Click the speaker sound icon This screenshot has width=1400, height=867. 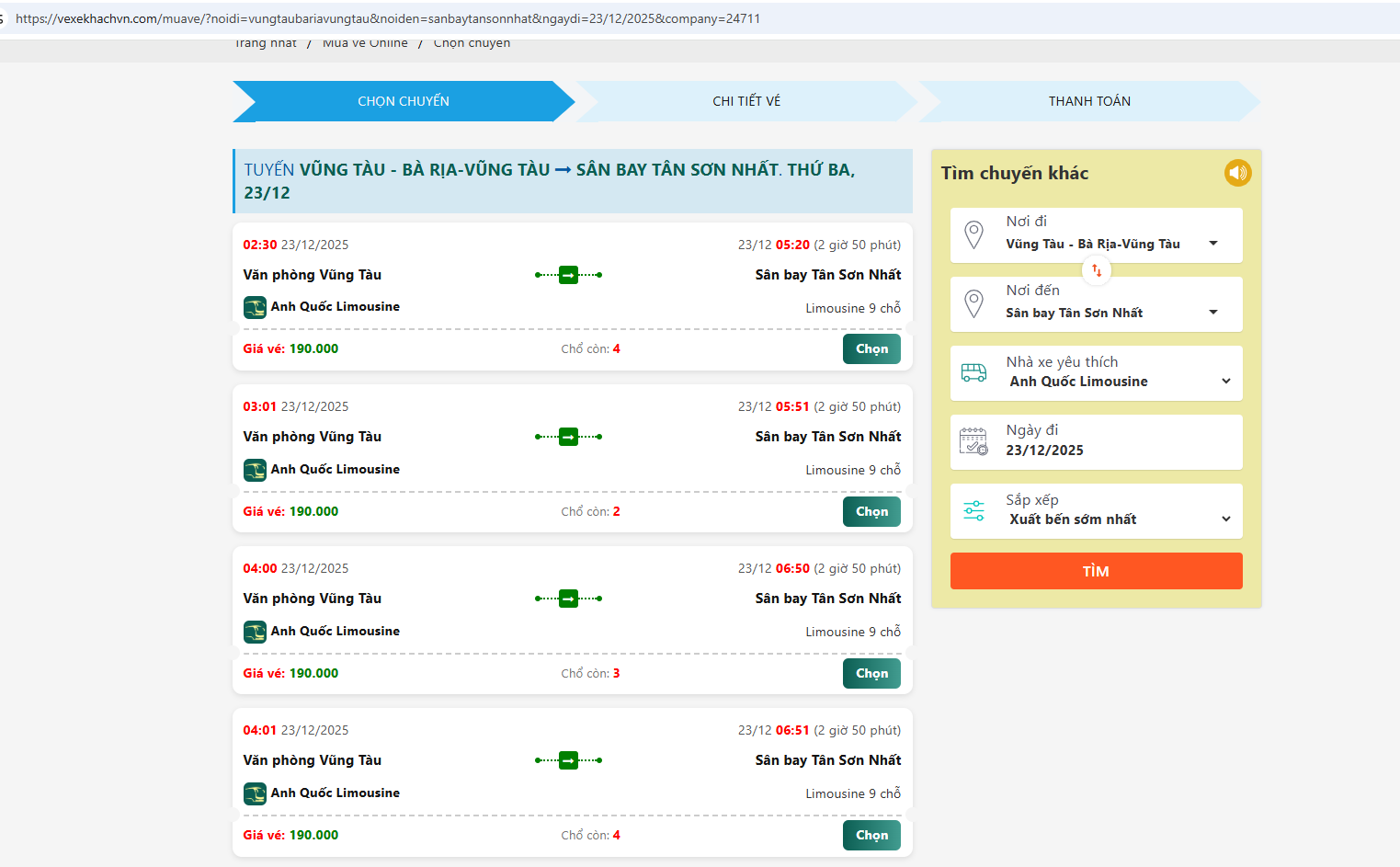[1237, 173]
